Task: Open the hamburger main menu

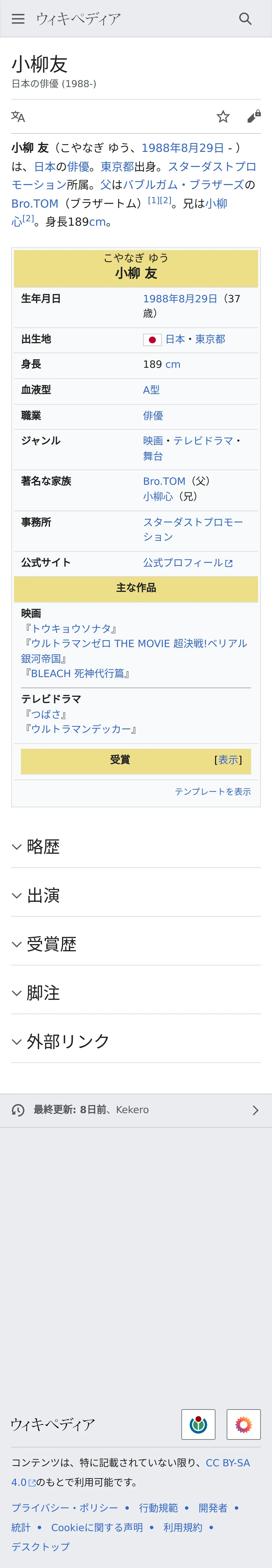Action: coord(18,19)
